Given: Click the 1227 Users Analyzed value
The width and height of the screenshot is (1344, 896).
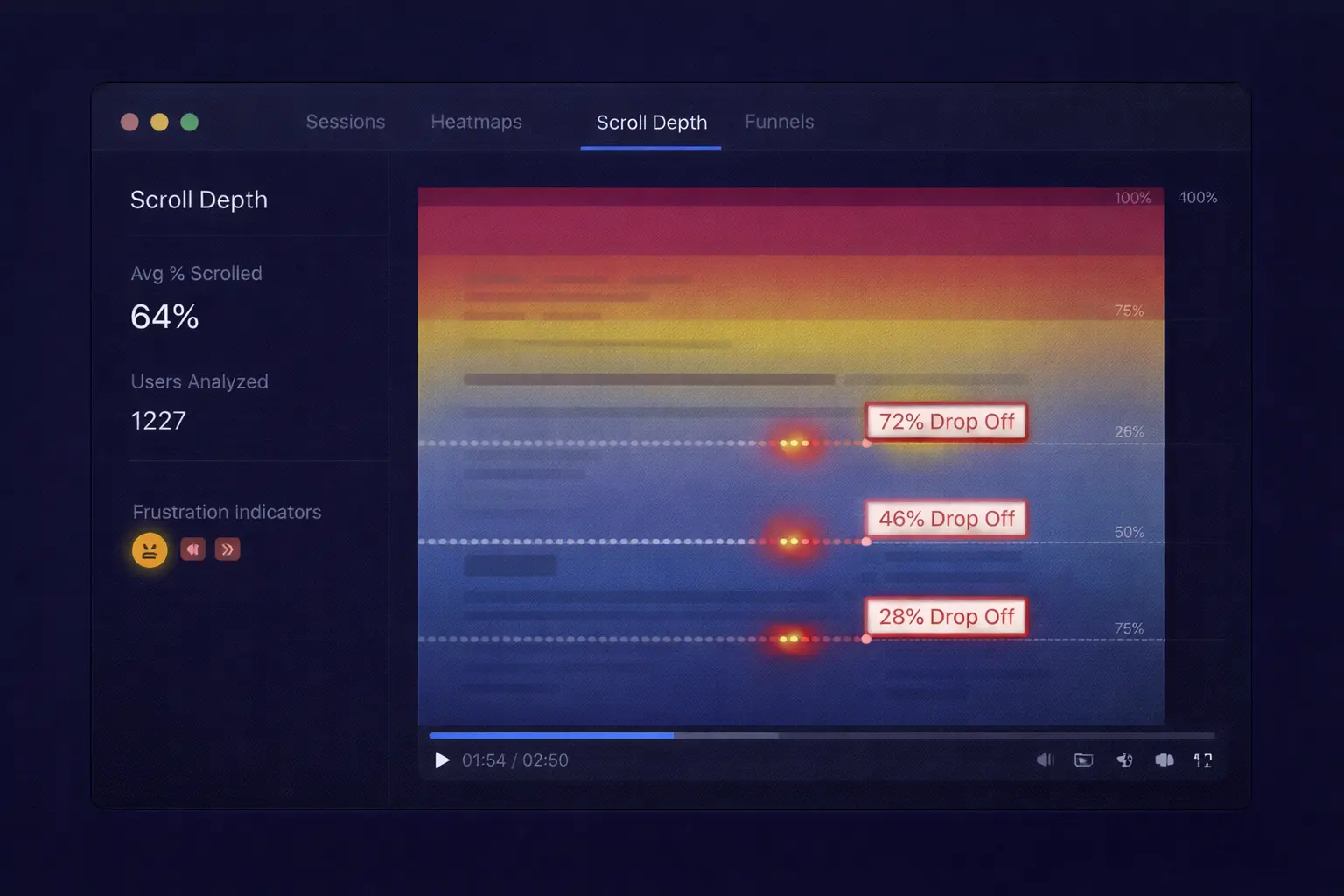Looking at the screenshot, I should point(158,420).
